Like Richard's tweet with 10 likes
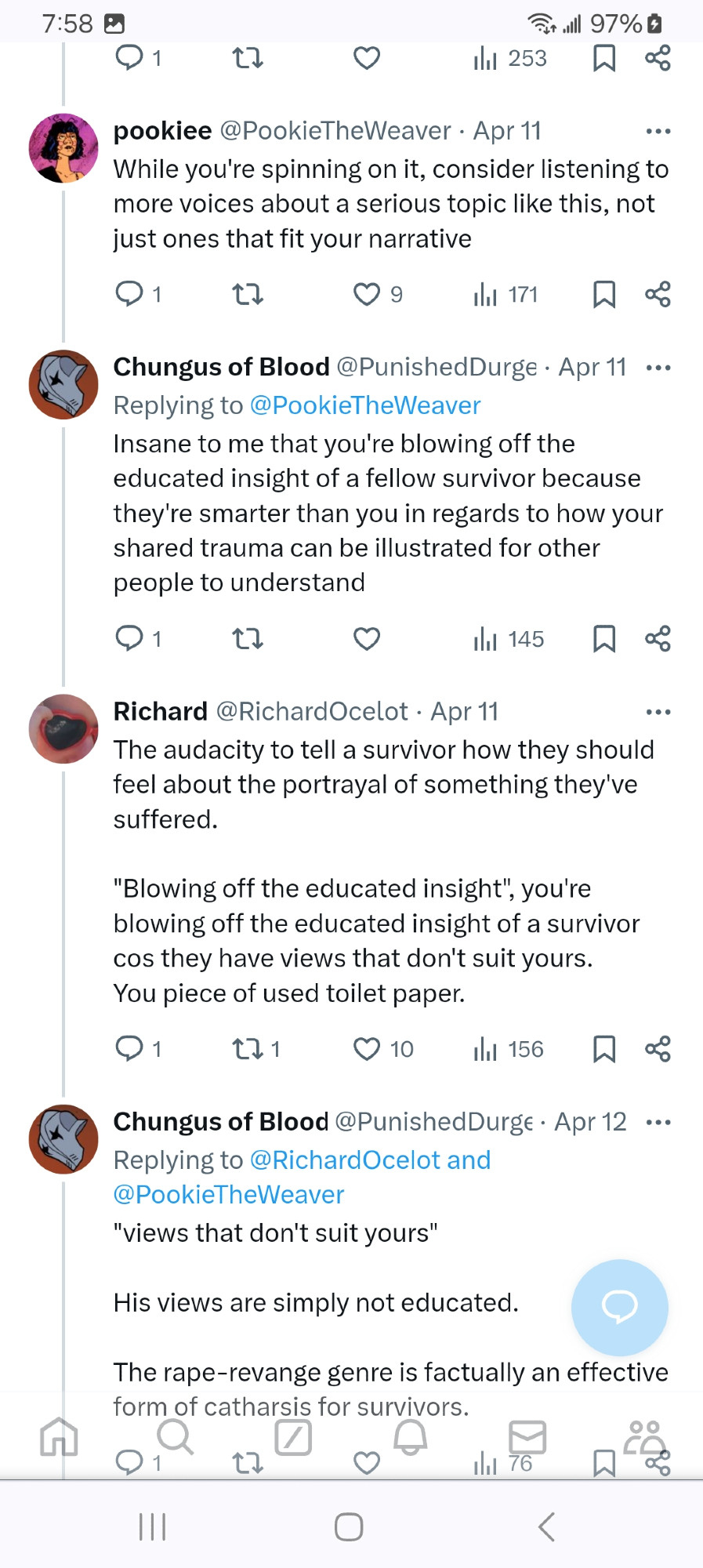This screenshot has width=703, height=1568. [367, 1049]
